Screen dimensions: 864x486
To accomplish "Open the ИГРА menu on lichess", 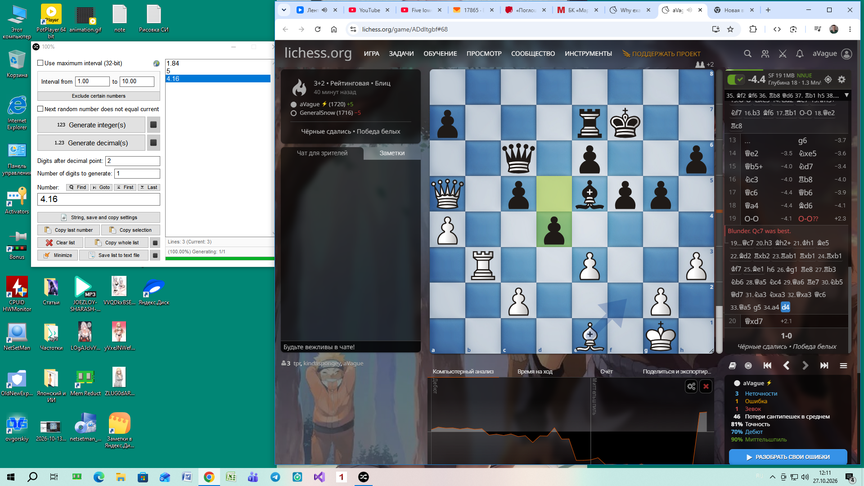I will click(x=371, y=53).
